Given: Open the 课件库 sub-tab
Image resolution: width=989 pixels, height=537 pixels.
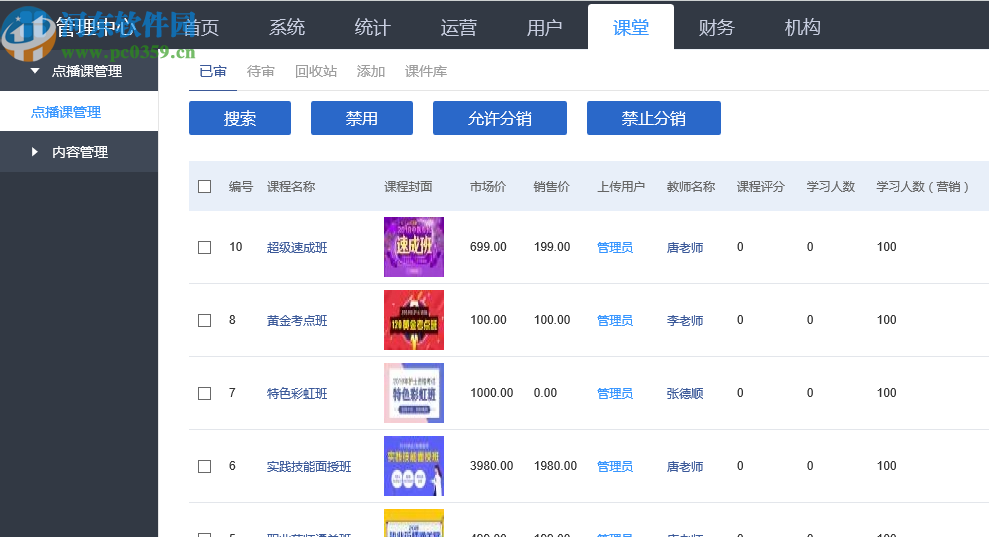Looking at the screenshot, I should (426, 71).
